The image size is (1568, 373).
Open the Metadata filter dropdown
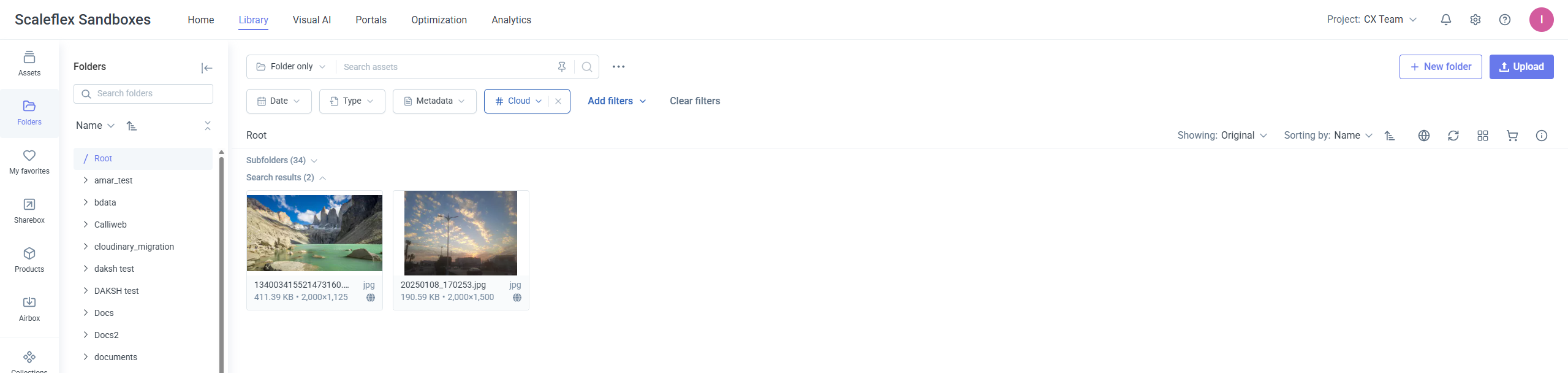point(434,101)
